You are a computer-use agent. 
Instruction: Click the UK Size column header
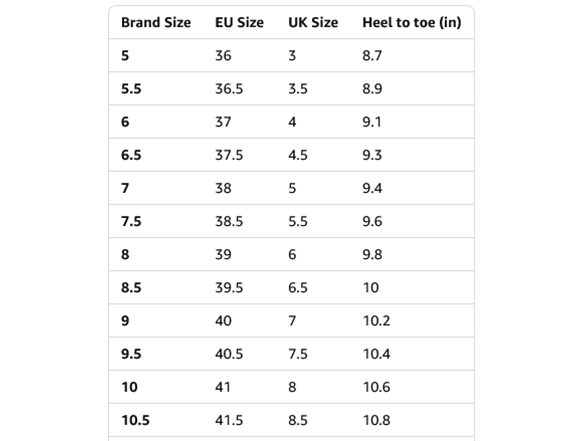click(313, 22)
